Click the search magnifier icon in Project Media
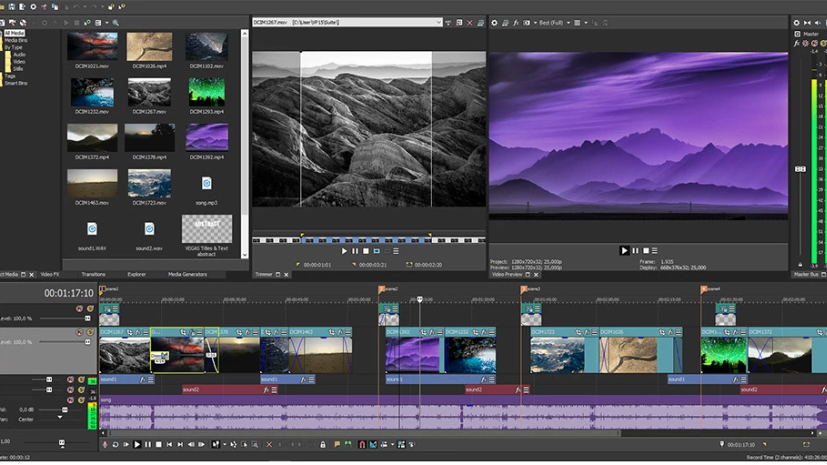This screenshot has height=465, width=827. pos(116,22)
